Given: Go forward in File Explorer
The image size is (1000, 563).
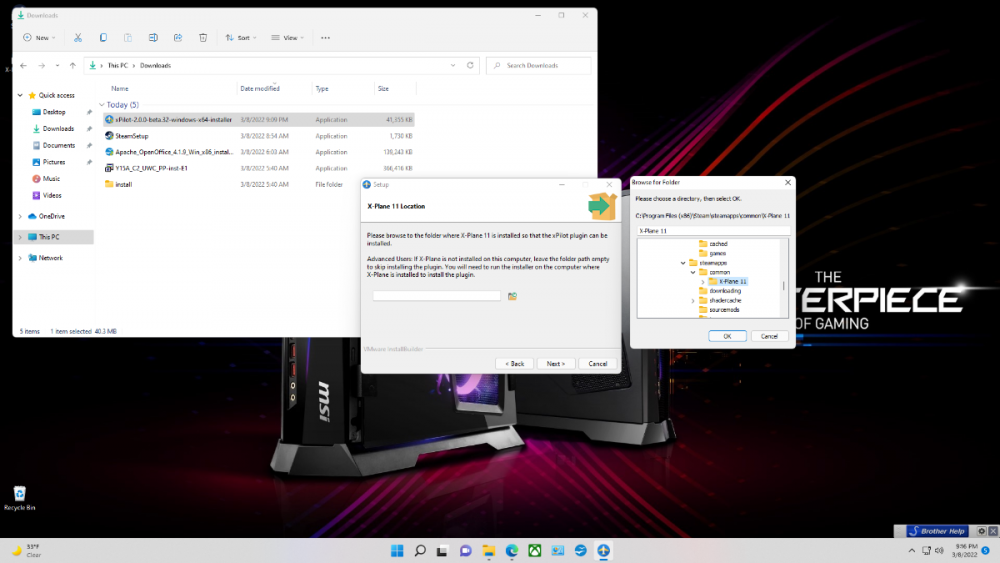Looking at the screenshot, I should [41, 65].
